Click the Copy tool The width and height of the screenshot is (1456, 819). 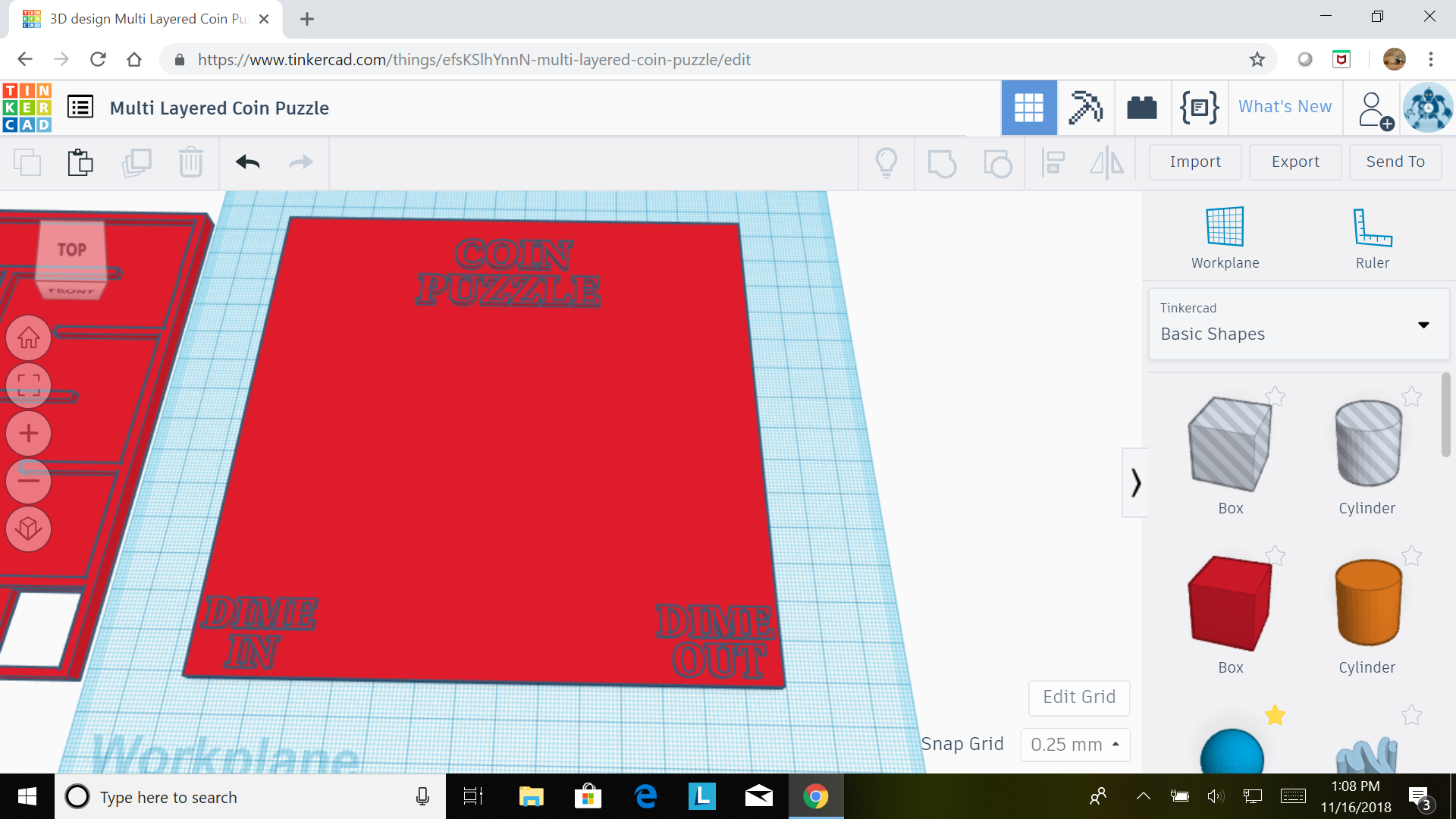coord(28,162)
